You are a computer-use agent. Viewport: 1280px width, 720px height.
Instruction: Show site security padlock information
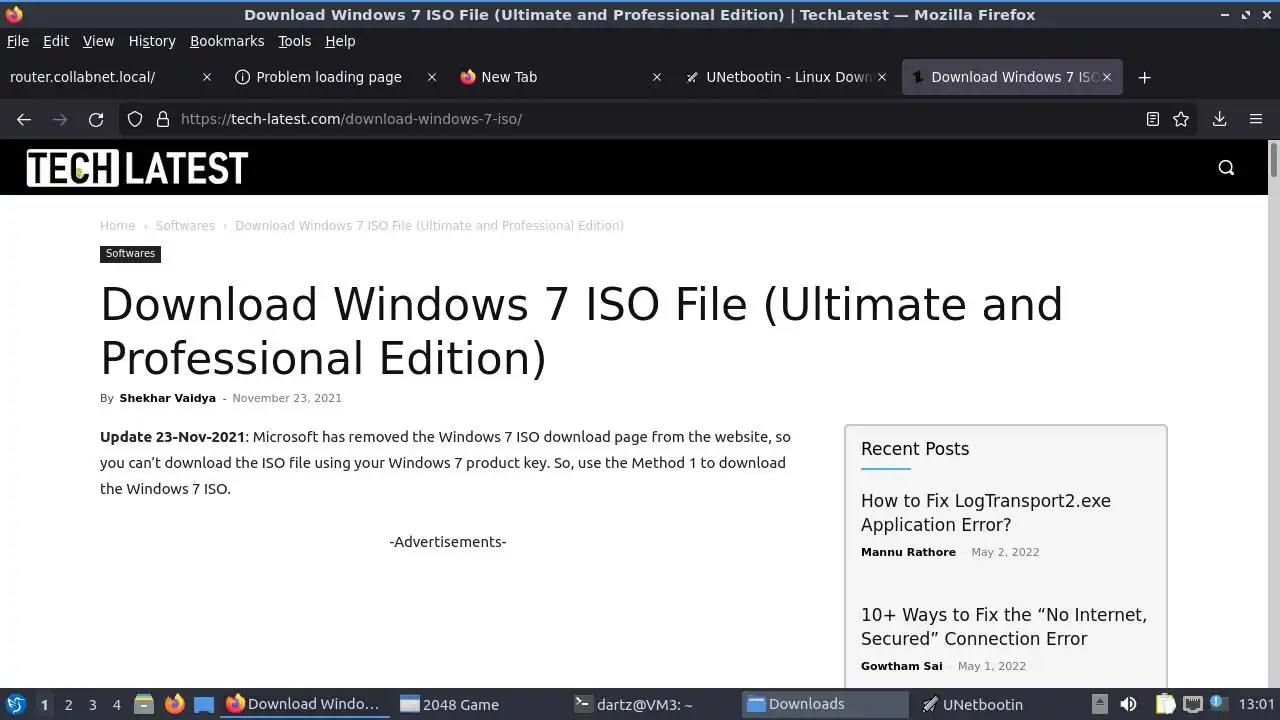(x=163, y=119)
